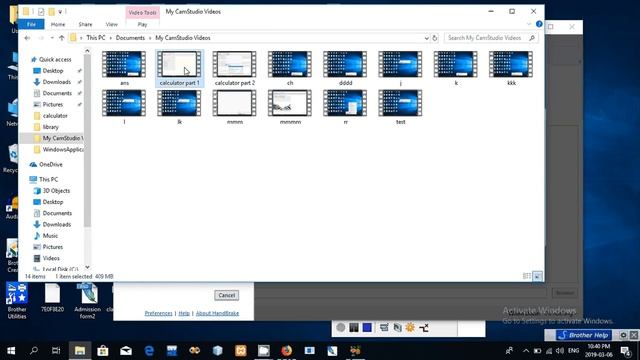The width and height of the screenshot is (640, 360).
Task: Select the video named kkk
Action: 511,68
